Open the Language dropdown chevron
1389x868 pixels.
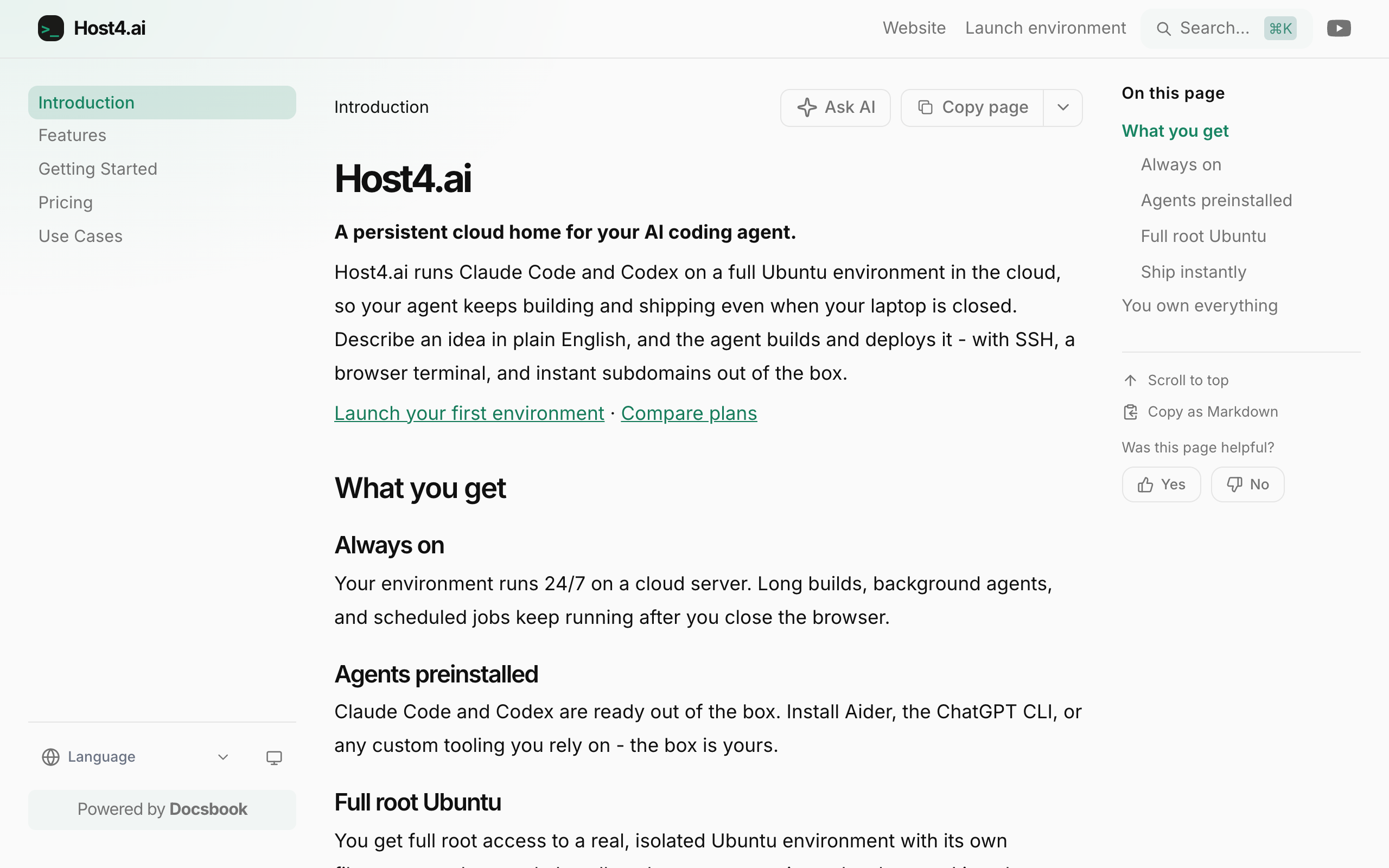224,757
